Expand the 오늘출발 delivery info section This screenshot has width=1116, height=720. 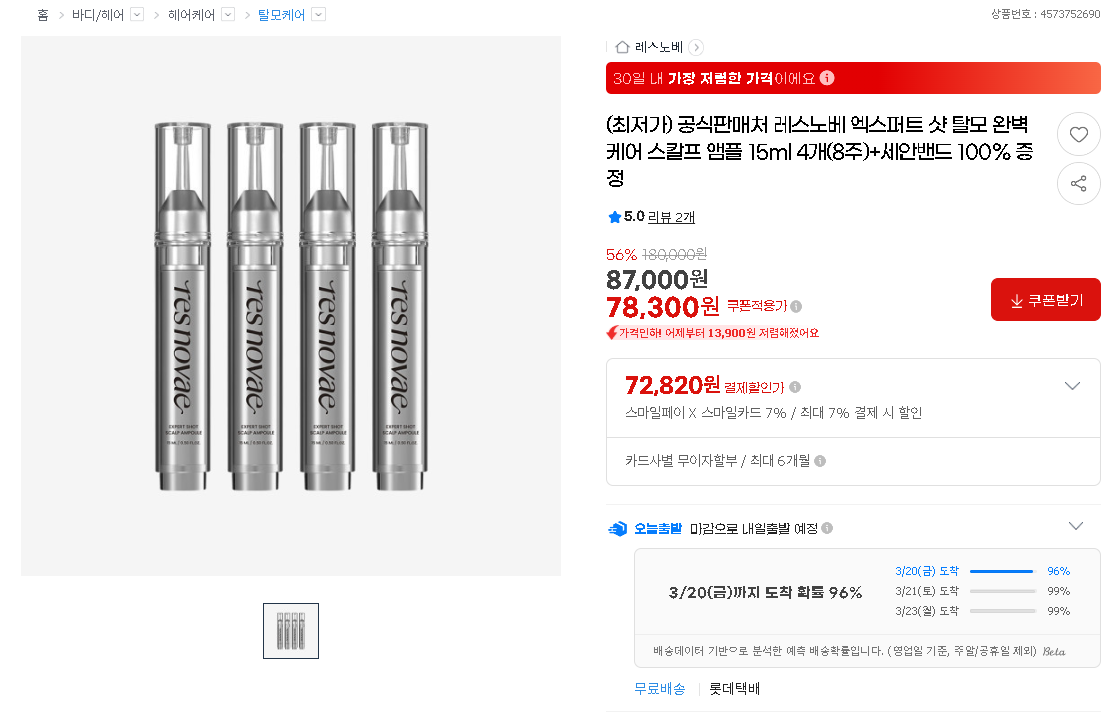(1075, 526)
